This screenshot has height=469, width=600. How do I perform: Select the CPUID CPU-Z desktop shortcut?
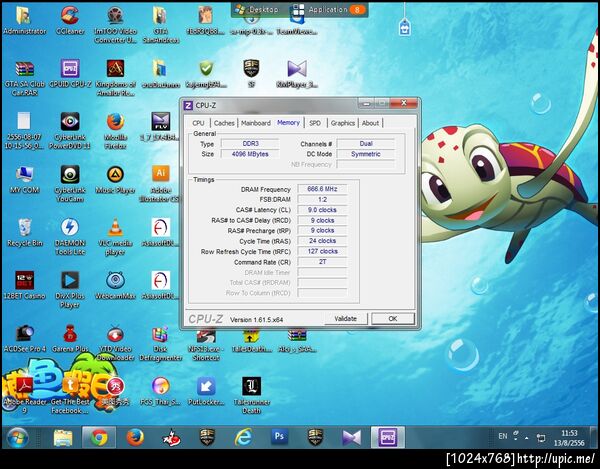click(70, 74)
